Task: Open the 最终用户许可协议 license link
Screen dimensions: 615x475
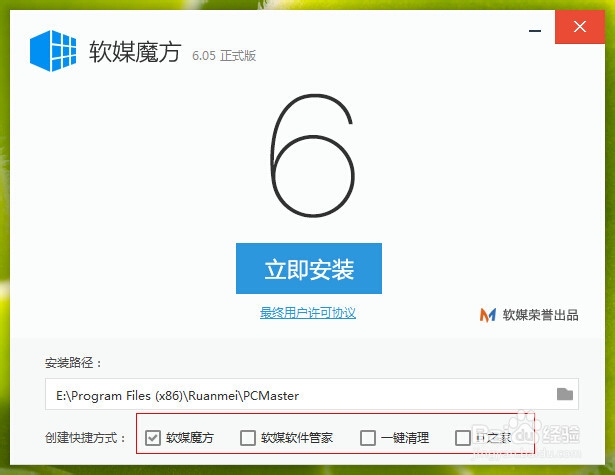Action: pos(308,313)
